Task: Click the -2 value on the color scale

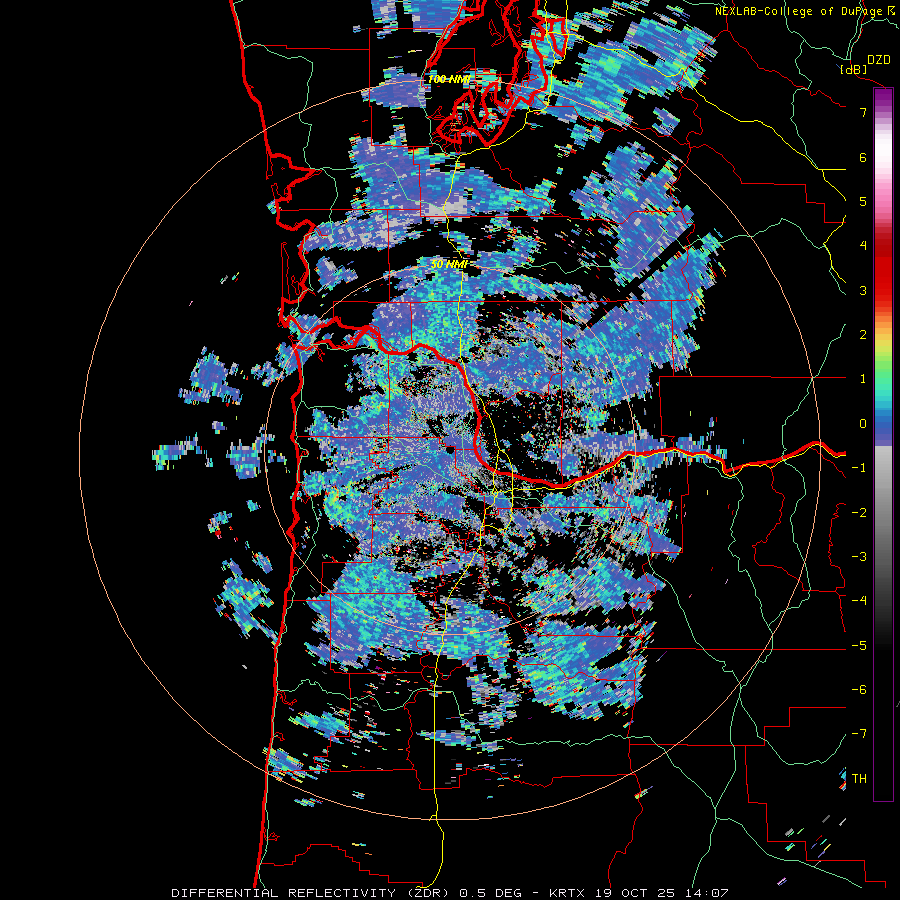Action: [859, 513]
